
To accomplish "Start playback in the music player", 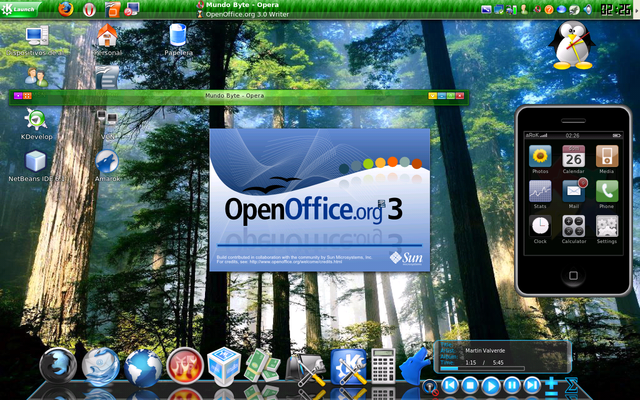I will tap(491, 386).
